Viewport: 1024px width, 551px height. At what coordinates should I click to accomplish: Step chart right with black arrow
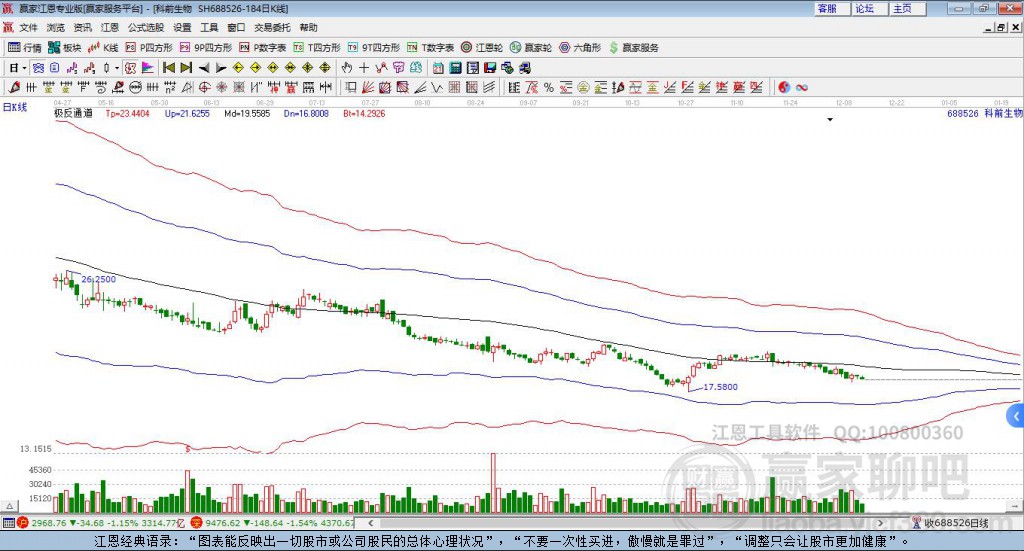click(x=221, y=68)
